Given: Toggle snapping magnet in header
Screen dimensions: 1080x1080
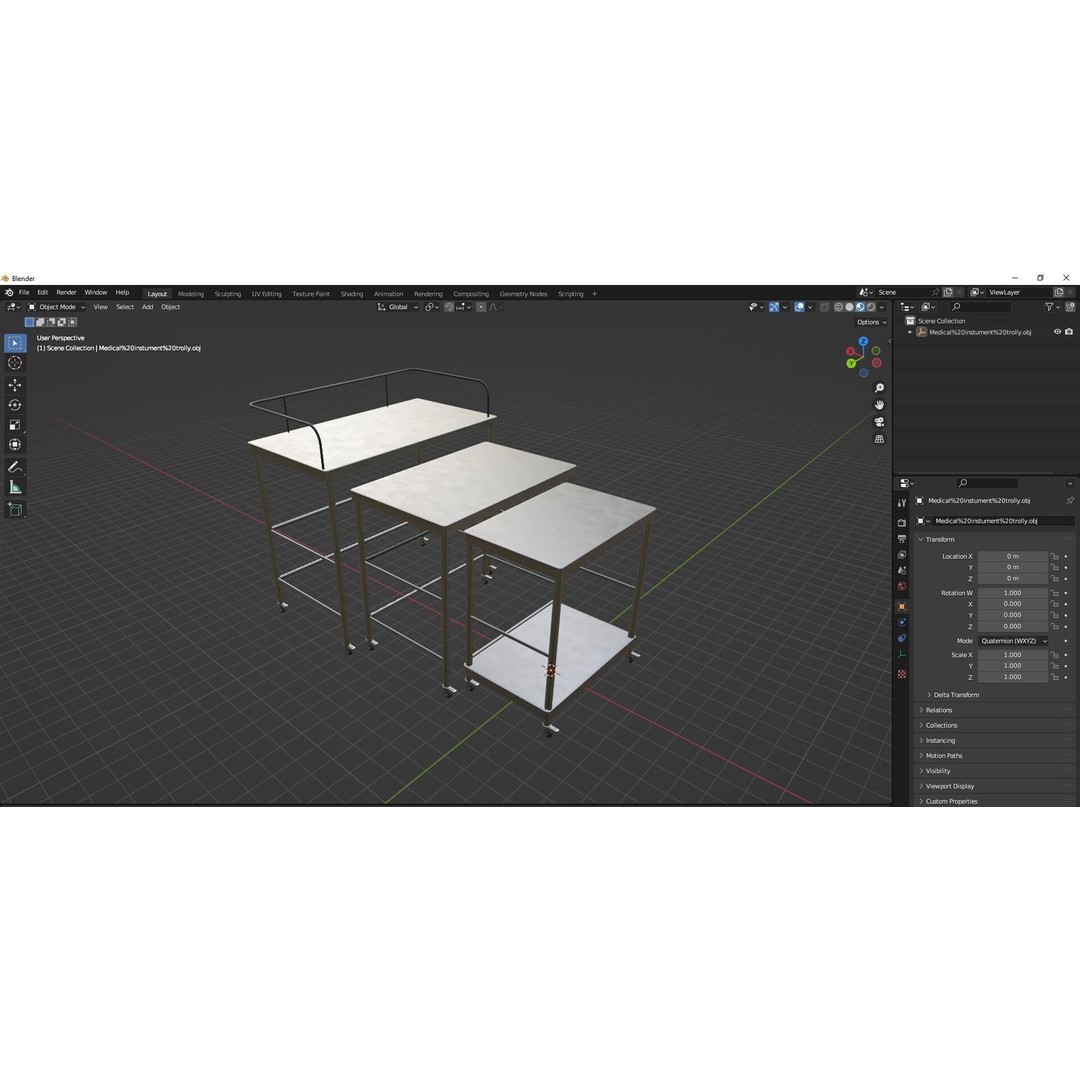Looking at the screenshot, I should click(449, 307).
